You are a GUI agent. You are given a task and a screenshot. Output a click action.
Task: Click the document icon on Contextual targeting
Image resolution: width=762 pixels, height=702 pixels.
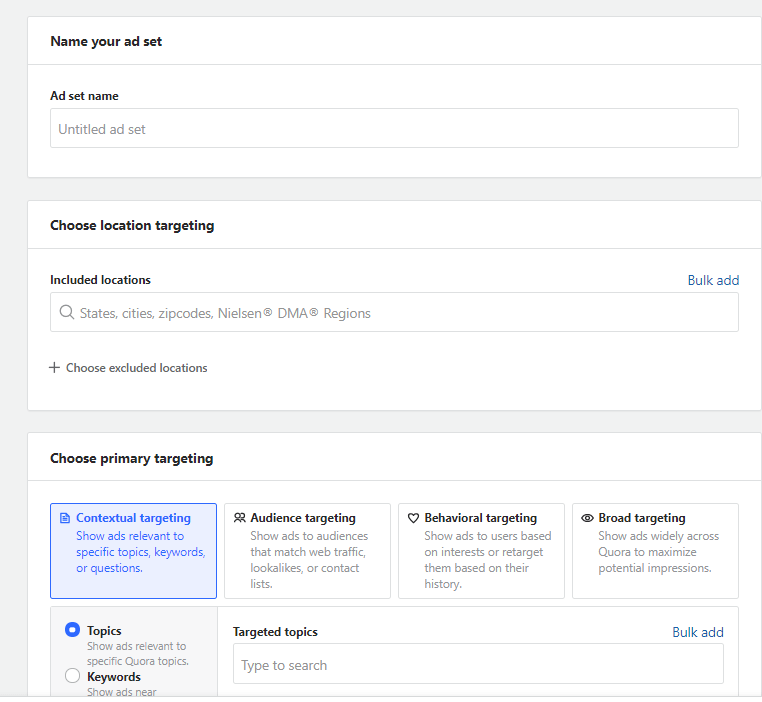click(x=65, y=518)
